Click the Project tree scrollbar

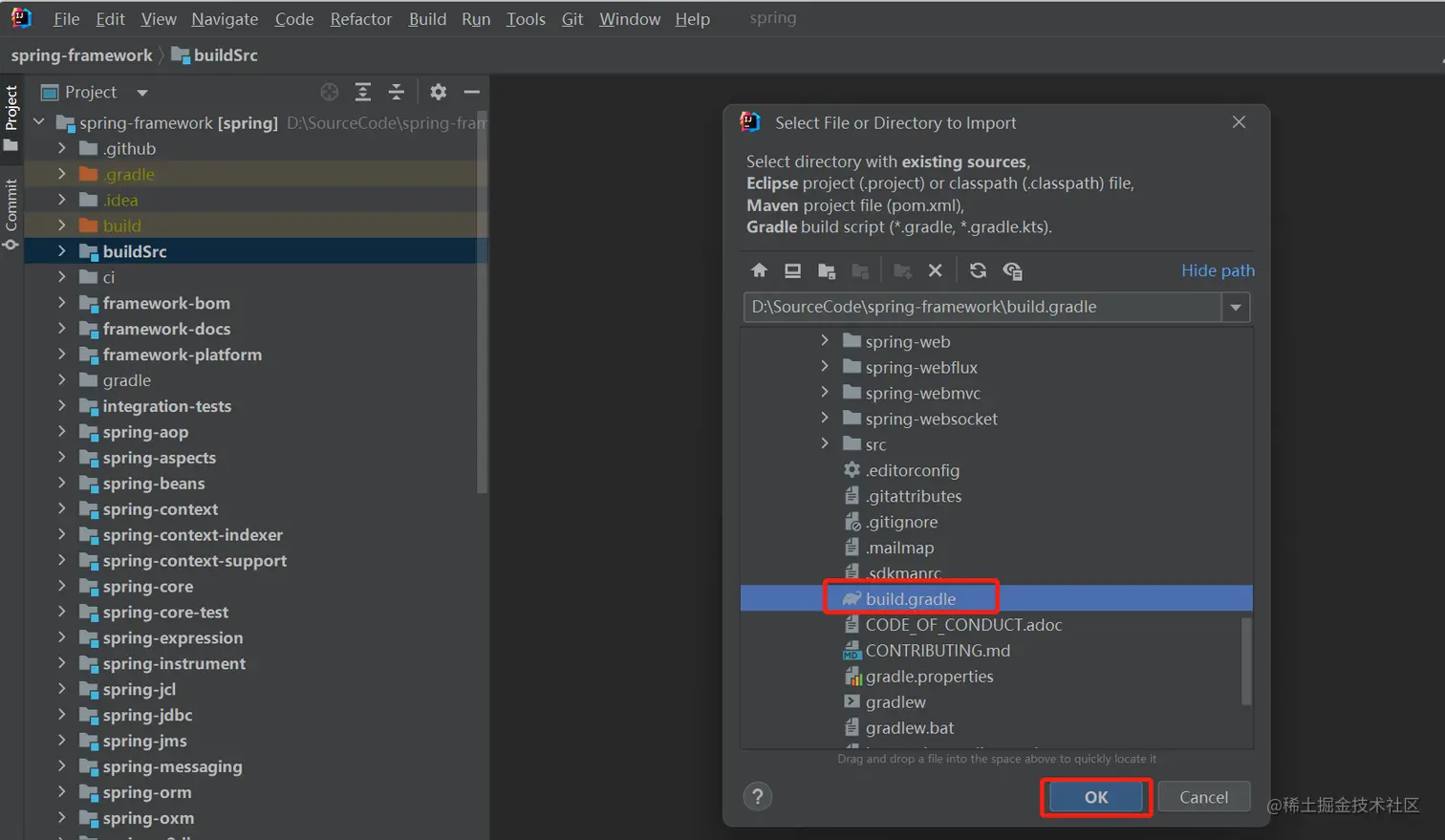tap(482, 302)
